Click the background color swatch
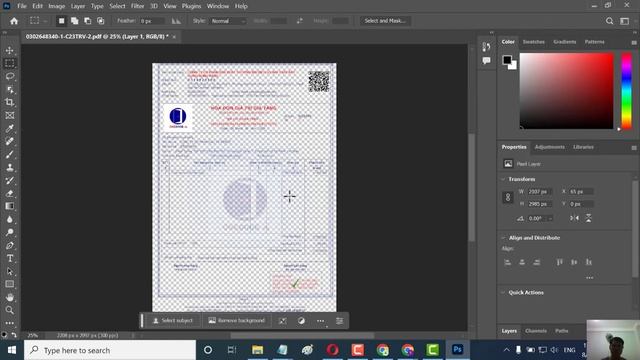 click(514, 66)
